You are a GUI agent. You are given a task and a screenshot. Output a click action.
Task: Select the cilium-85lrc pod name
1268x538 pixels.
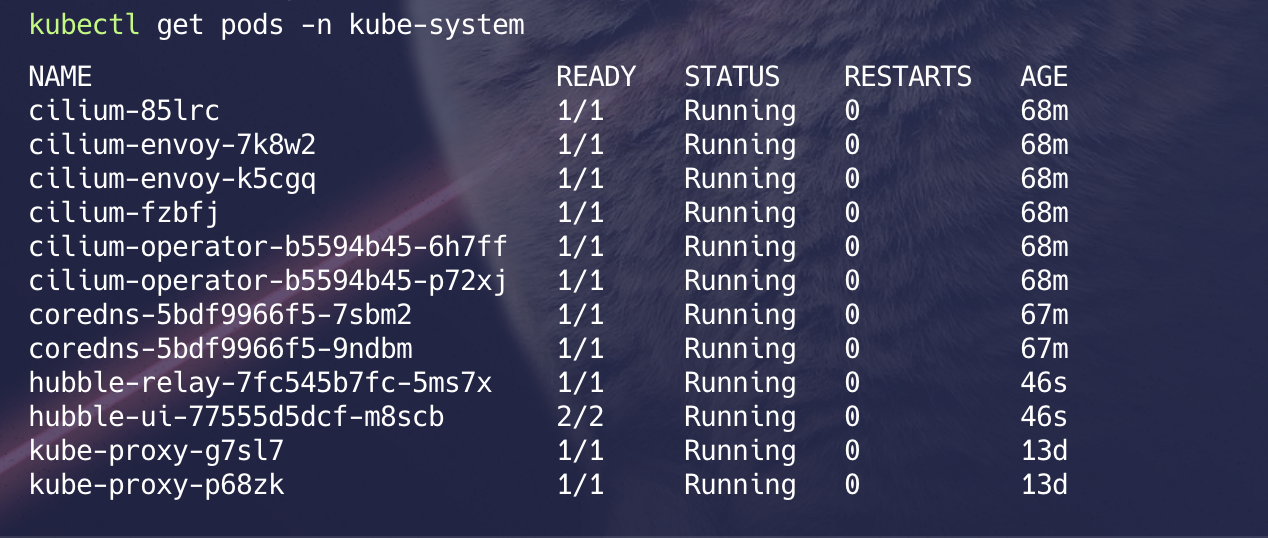(124, 111)
